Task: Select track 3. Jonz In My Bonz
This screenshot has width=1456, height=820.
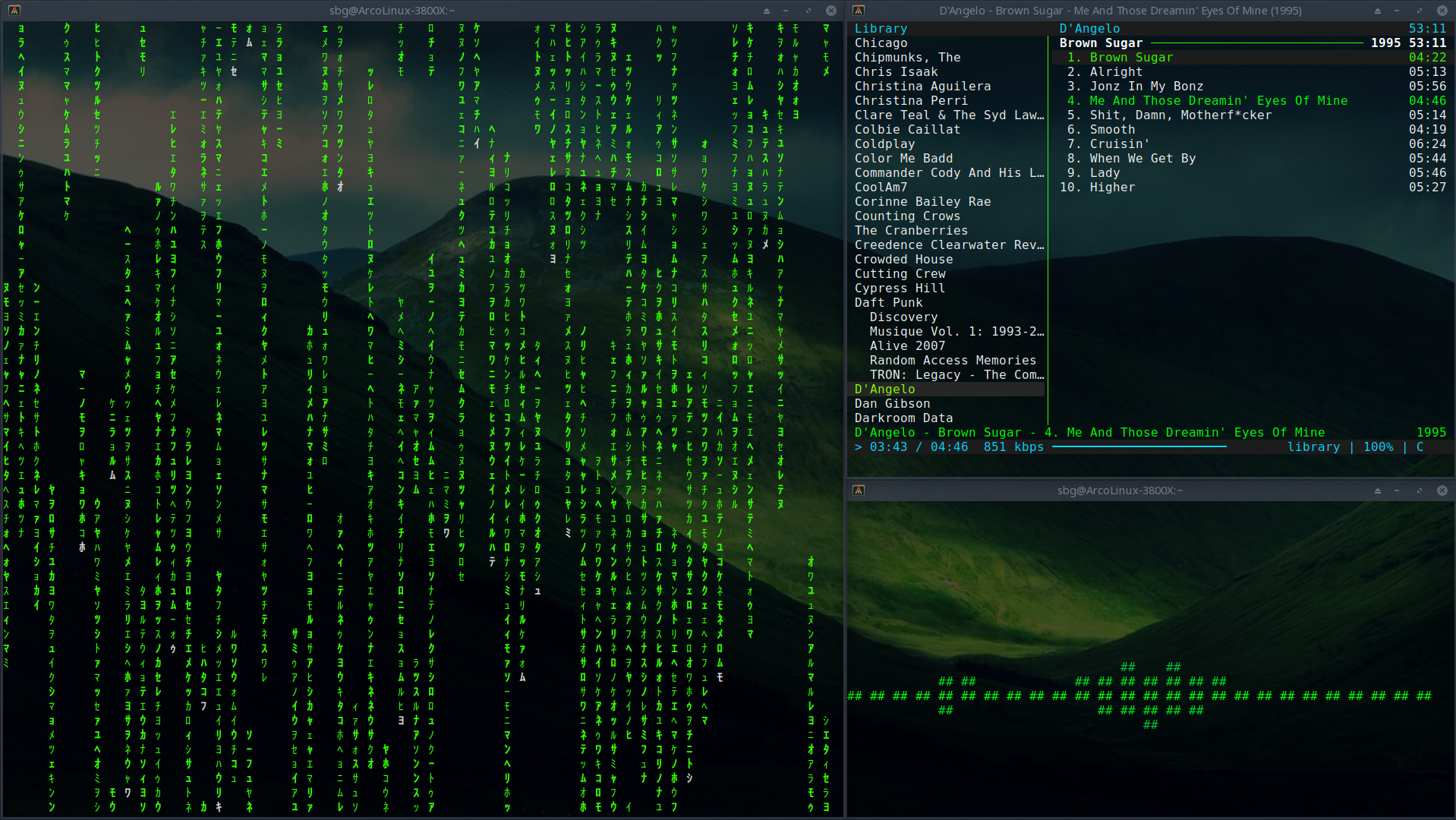Action: pyautogui.click(x=1253, y=87)
